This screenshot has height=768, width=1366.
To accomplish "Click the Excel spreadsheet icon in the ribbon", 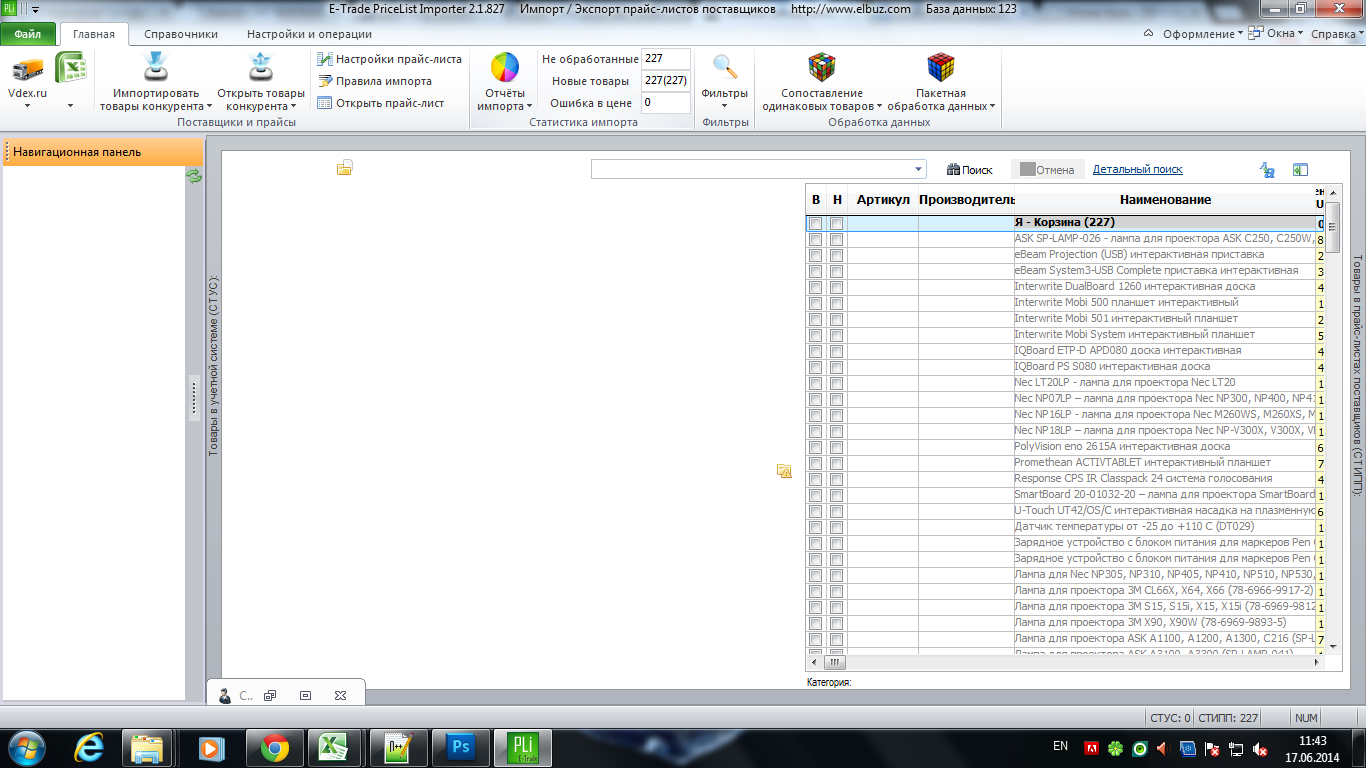I will [70, 68].
